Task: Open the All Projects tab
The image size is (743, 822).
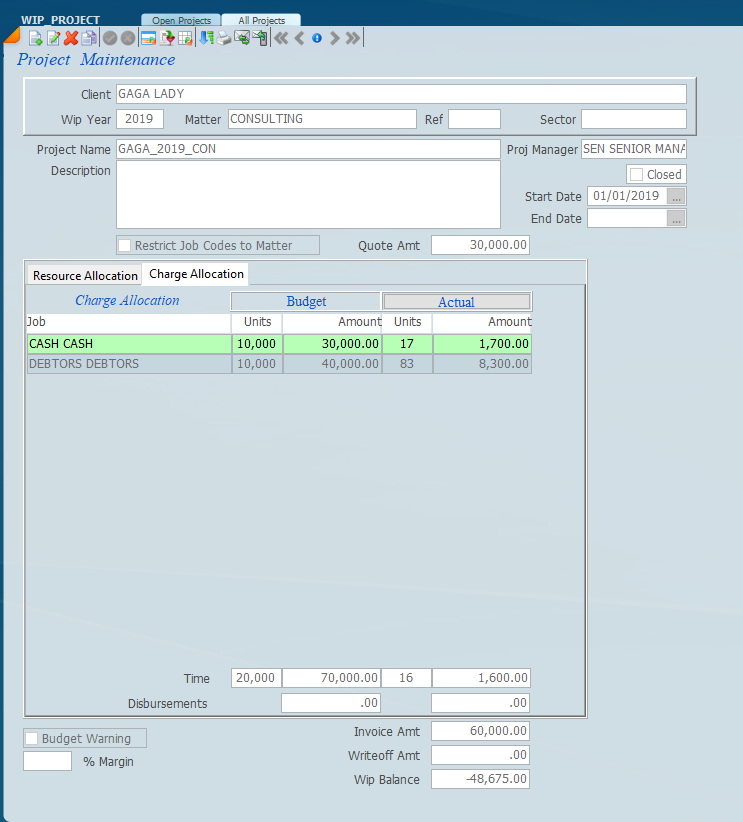Action: [261, 20]
